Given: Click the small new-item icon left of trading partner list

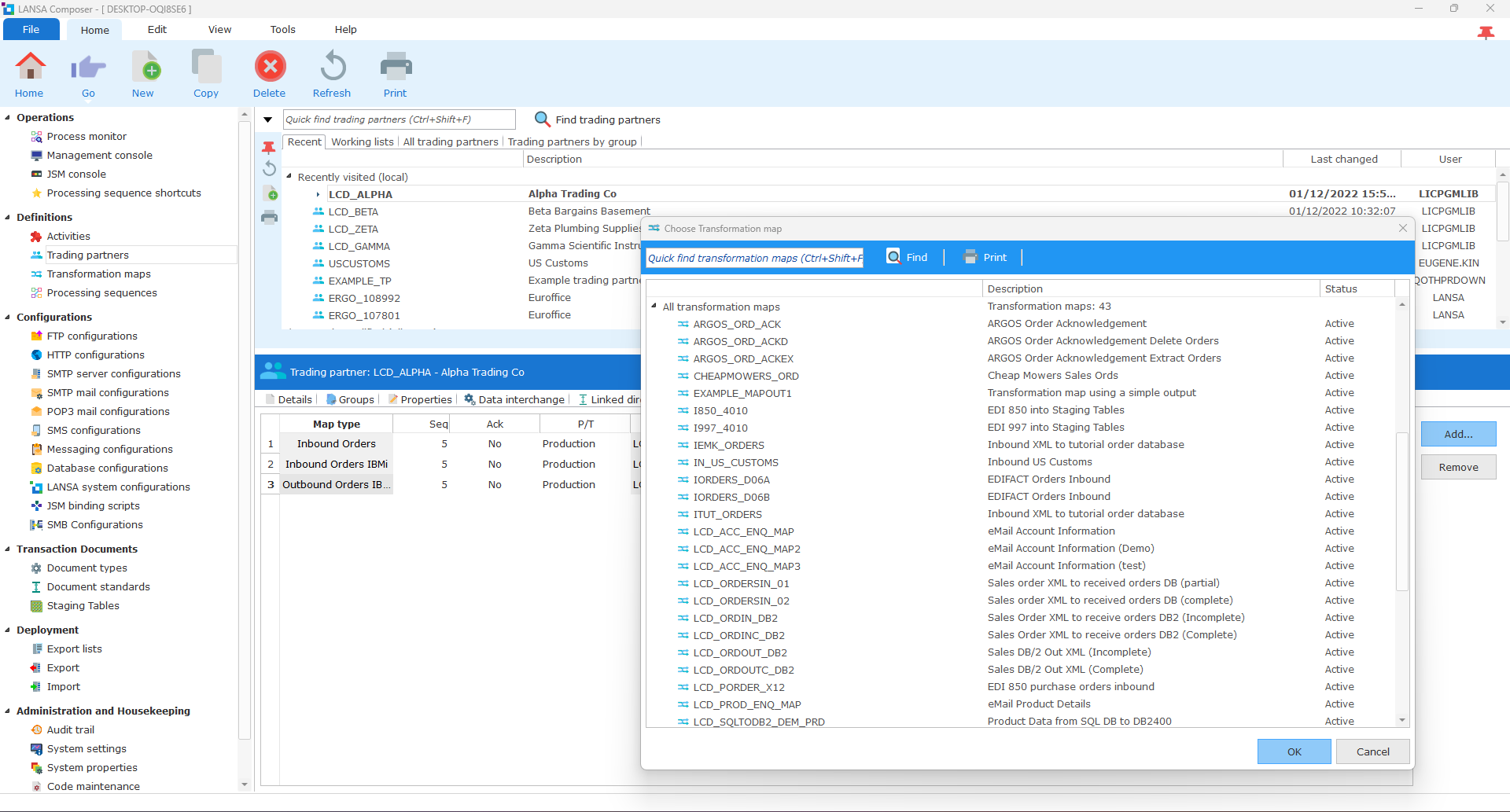Looking at the screenshot, I should 270,193.
